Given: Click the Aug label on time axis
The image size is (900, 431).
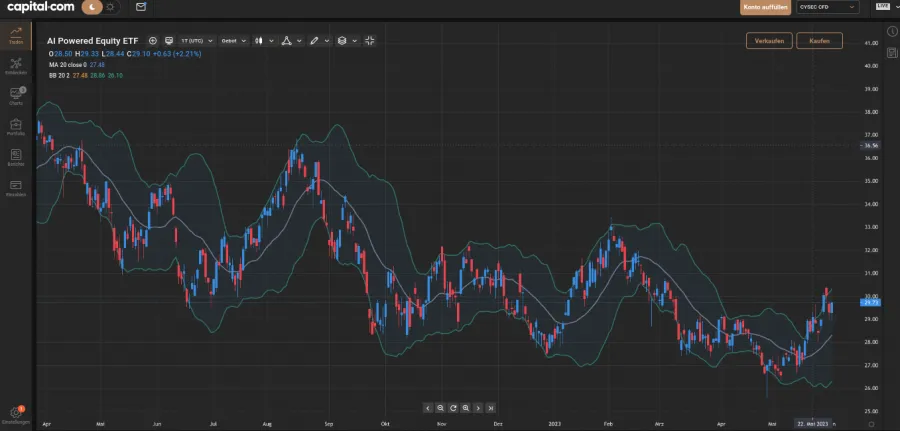Looking at the screenshot, I should (267, 424).
